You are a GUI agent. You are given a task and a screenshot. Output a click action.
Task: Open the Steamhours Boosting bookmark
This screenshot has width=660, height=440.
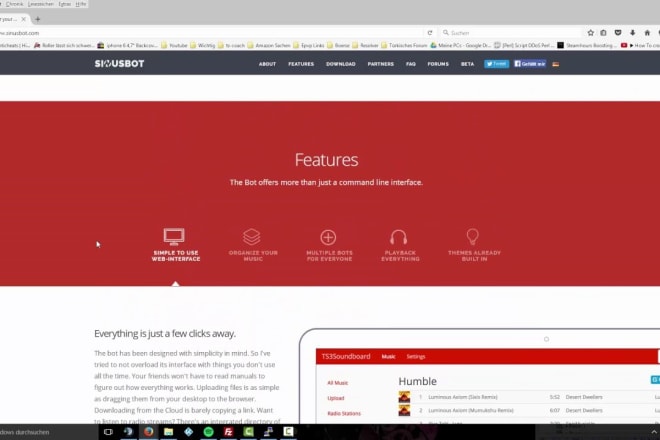(588, 45)
